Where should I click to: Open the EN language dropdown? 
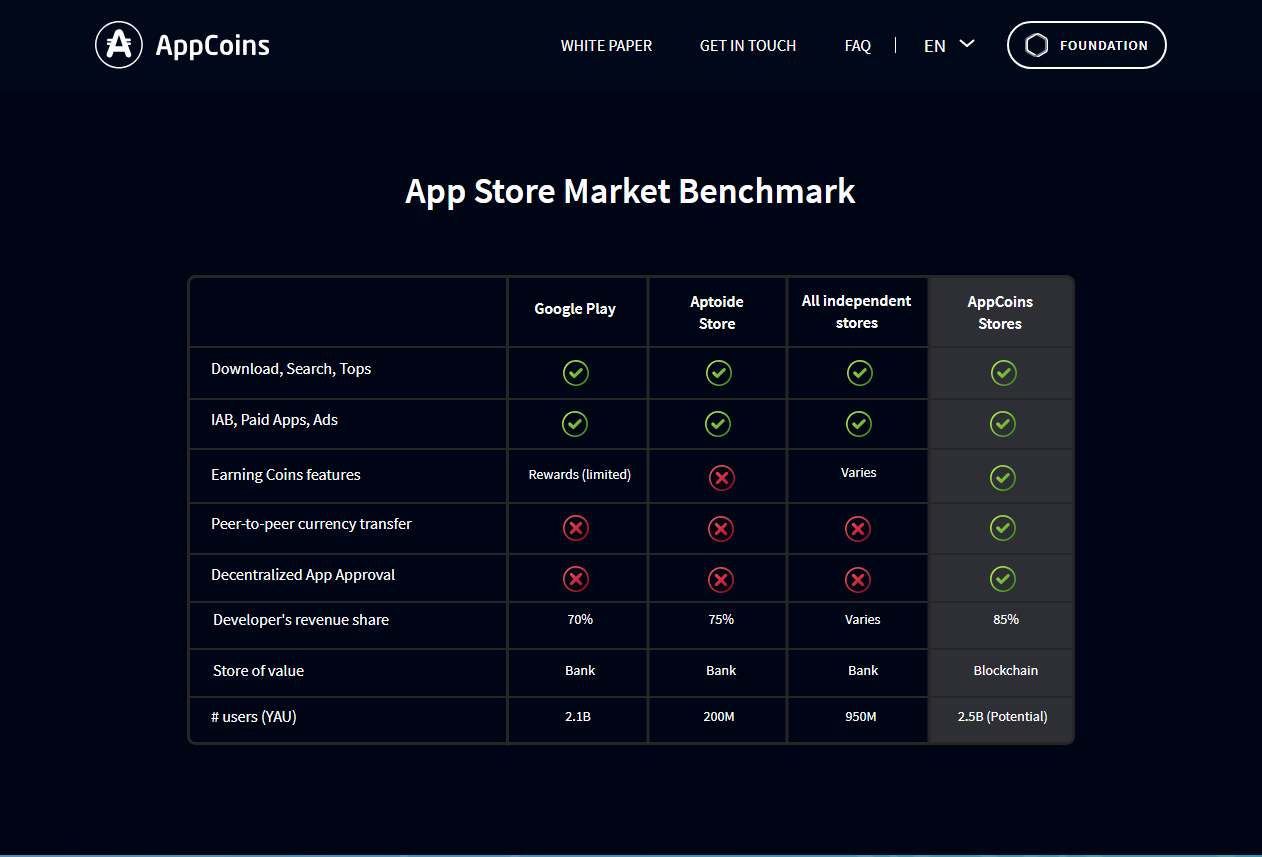coord(949,45)
